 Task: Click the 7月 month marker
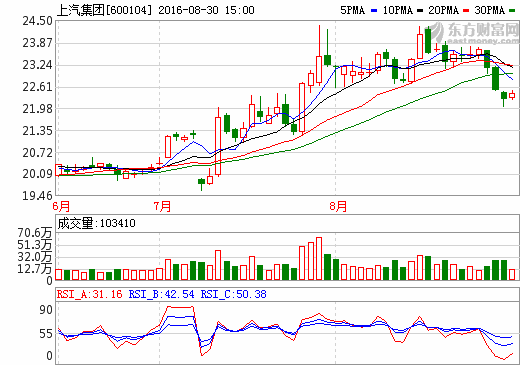coord(162,206)
